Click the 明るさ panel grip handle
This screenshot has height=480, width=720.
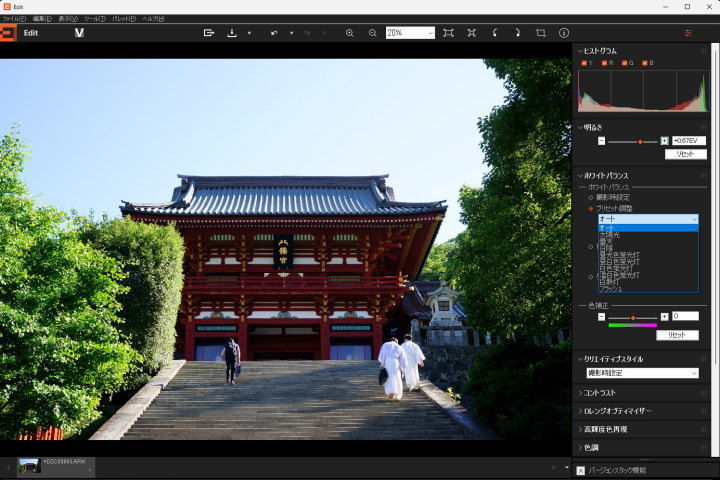(x=703, y=128)
